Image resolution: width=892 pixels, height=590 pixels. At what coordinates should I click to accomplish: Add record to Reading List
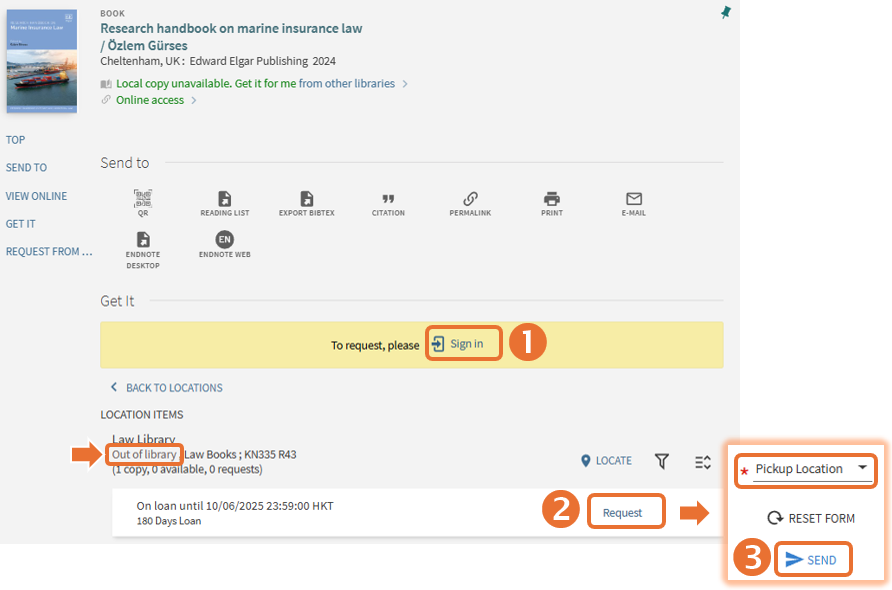pyautogui.click(x=225, y=200)
